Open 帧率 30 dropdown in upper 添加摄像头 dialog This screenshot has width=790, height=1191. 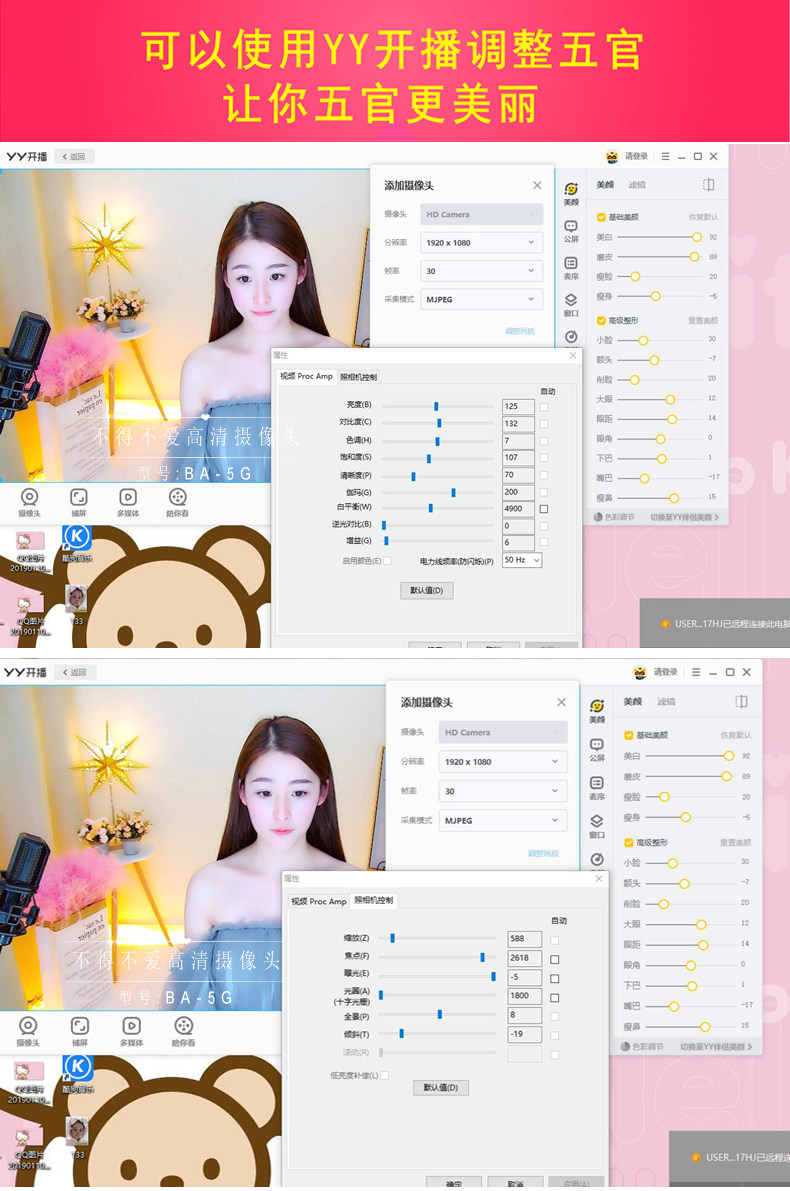pyautogui.click(x=482, y=271)
